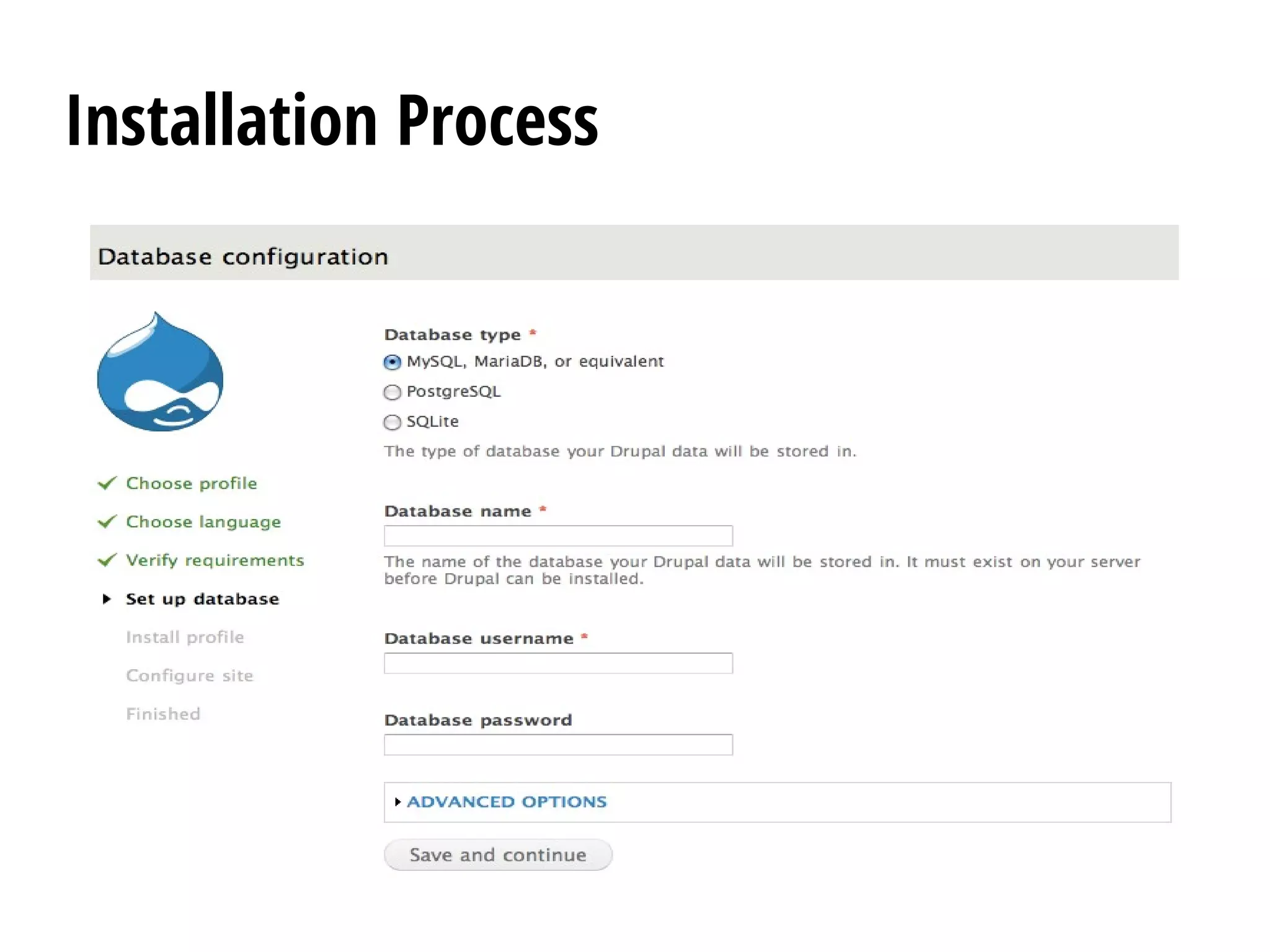
Task: Click the Database password input
Action: point(558,744)
